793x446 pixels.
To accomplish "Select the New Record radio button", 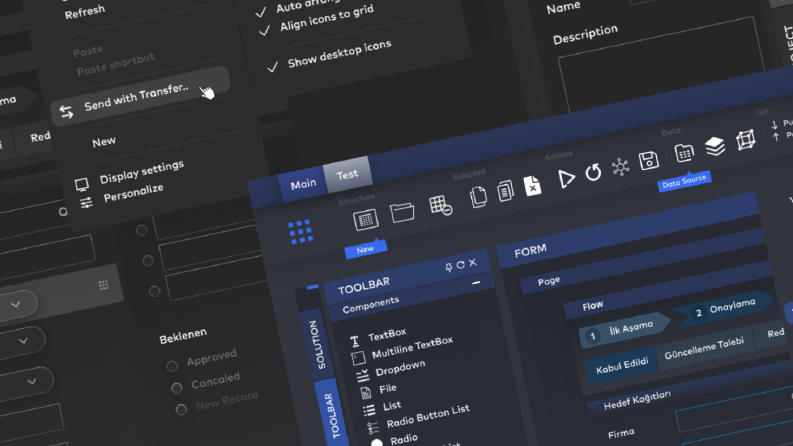I will click(x=181, y=410).
